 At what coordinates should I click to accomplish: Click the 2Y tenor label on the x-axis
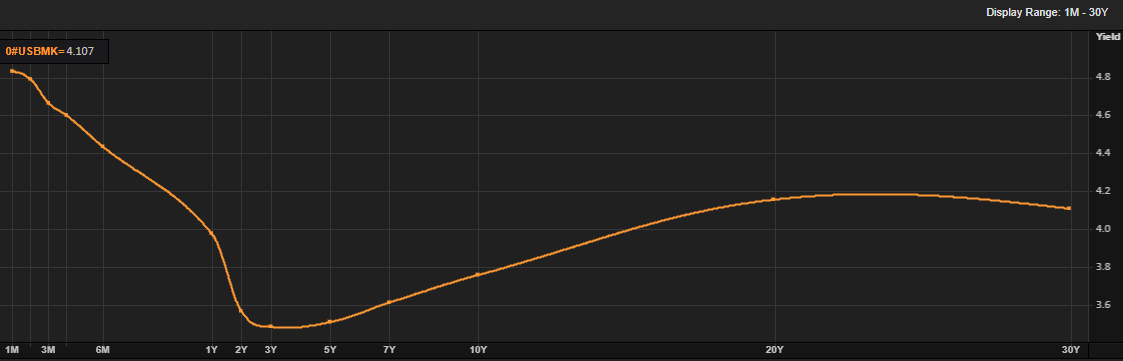241,350
